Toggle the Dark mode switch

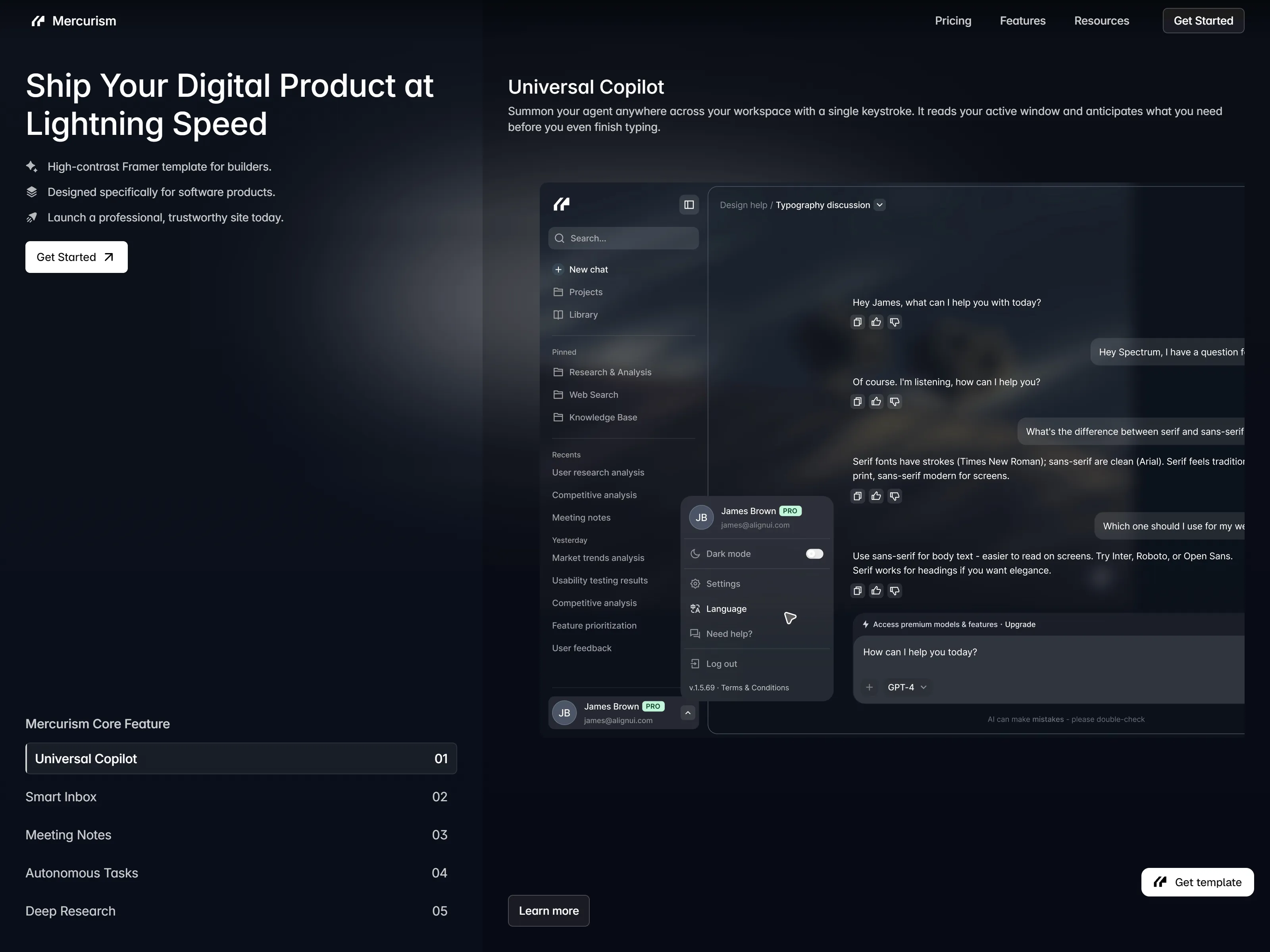(x=814, y=554)
